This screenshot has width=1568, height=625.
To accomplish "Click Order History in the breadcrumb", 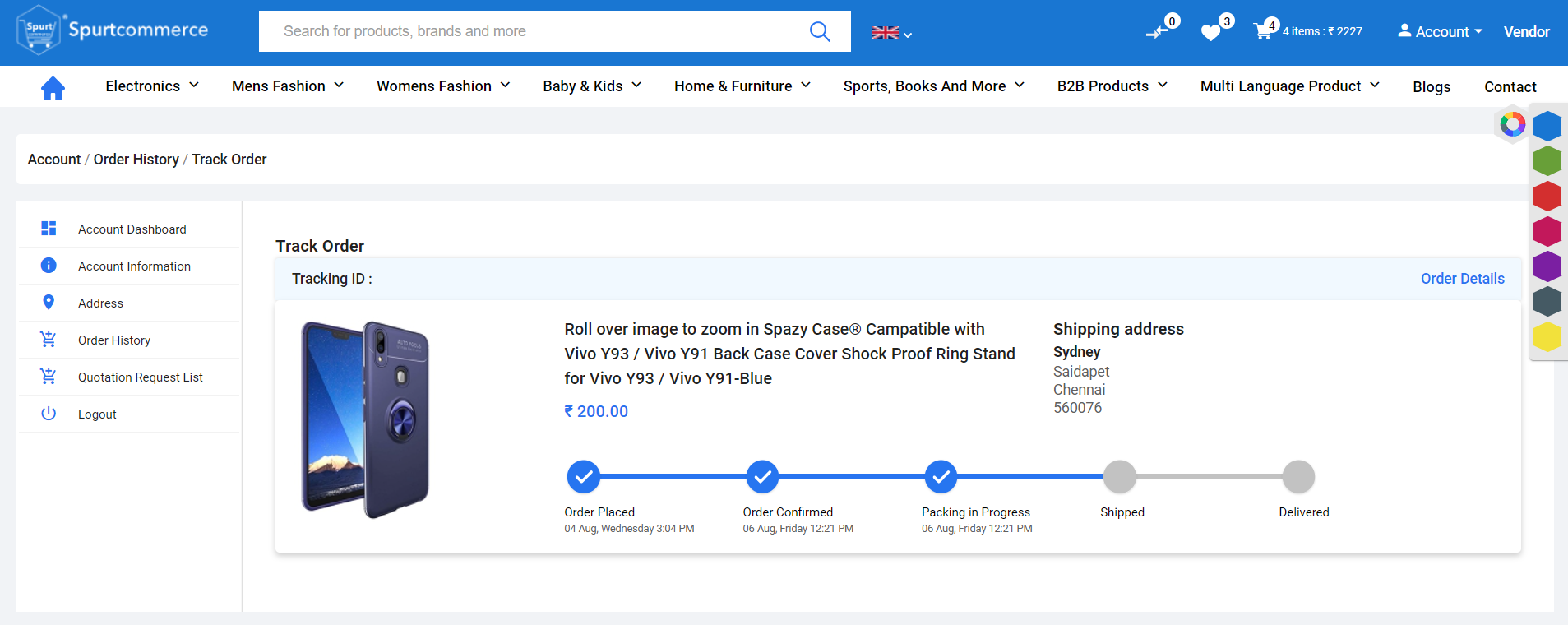I will click(x=136, y=160).
